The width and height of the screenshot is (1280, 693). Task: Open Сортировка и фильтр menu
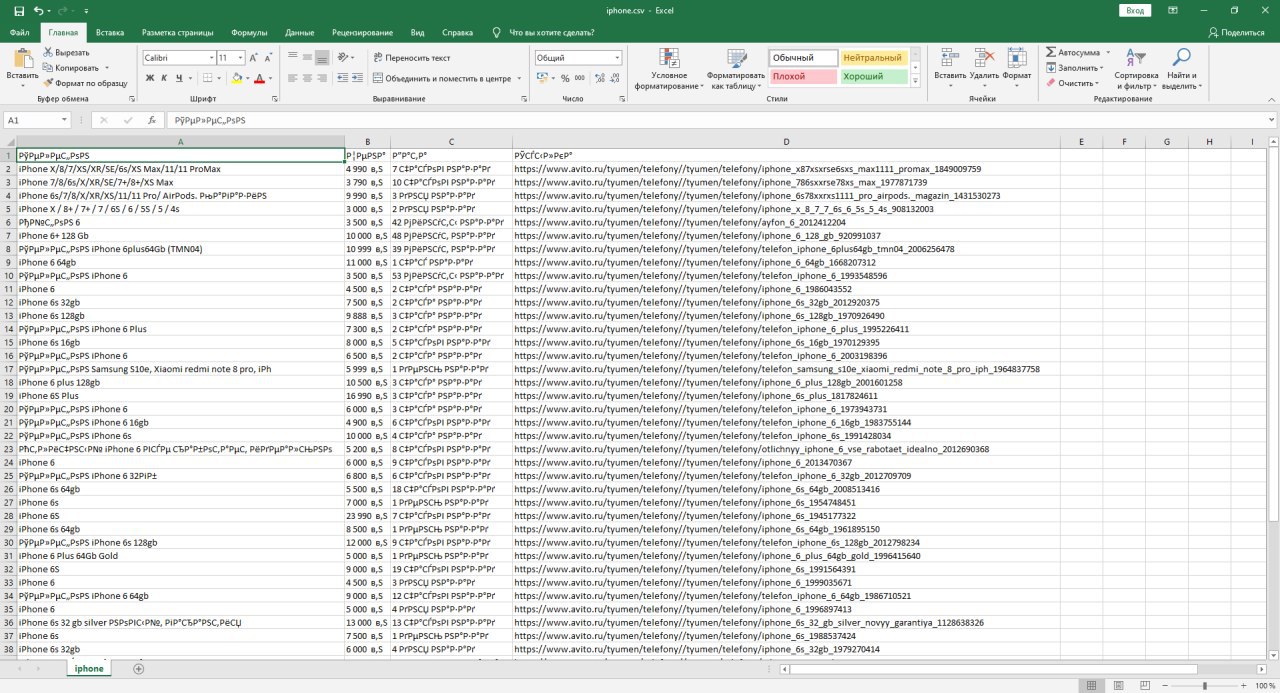click(1136, 69)
